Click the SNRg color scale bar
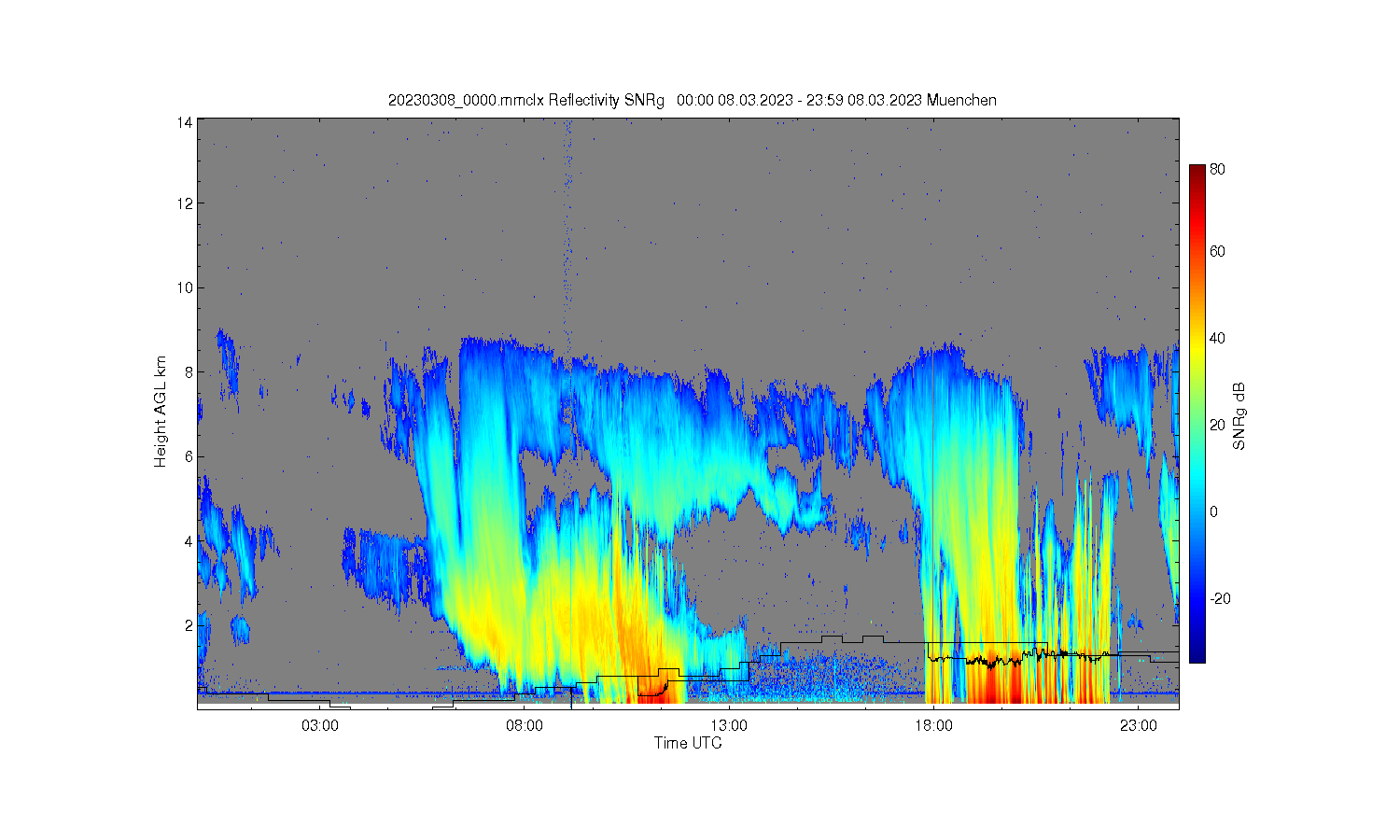 point(1197,413)
